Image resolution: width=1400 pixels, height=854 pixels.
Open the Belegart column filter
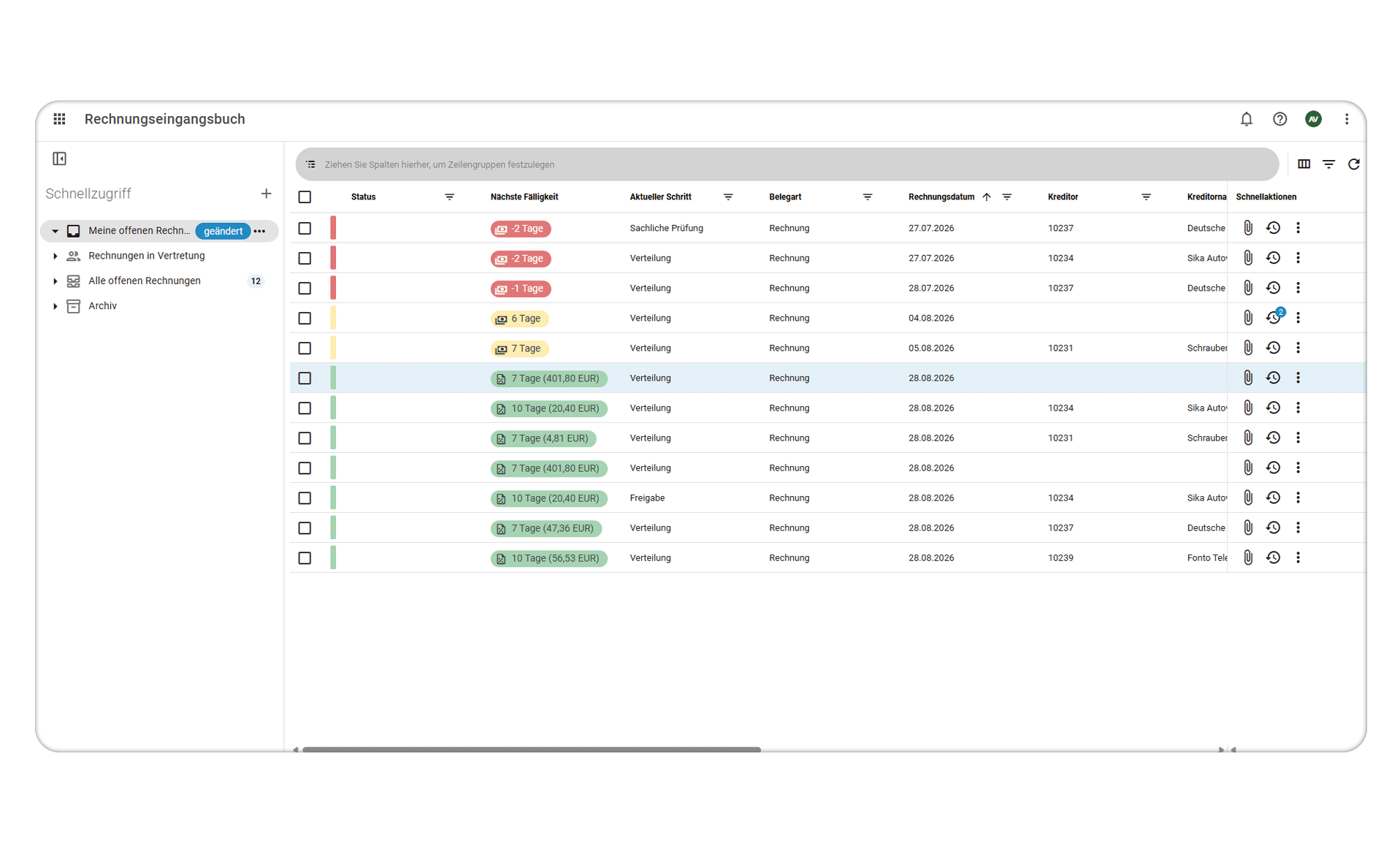(868, 197)
